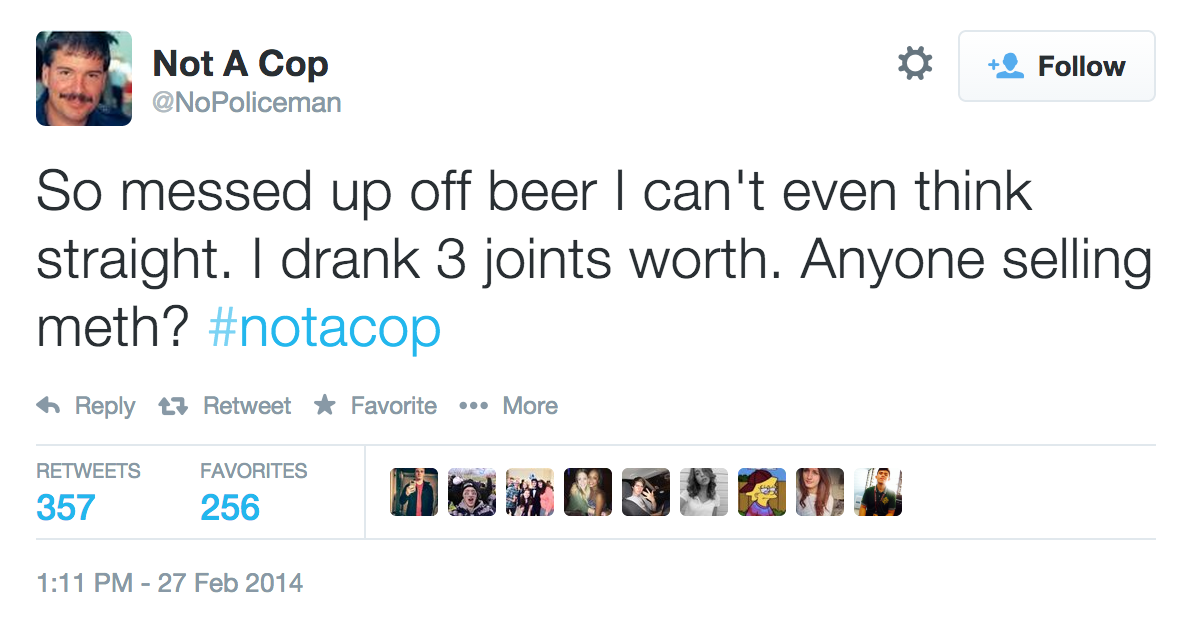Open the gear settings menu
This screenshot has width=1192, height=628.
point(914,65)
